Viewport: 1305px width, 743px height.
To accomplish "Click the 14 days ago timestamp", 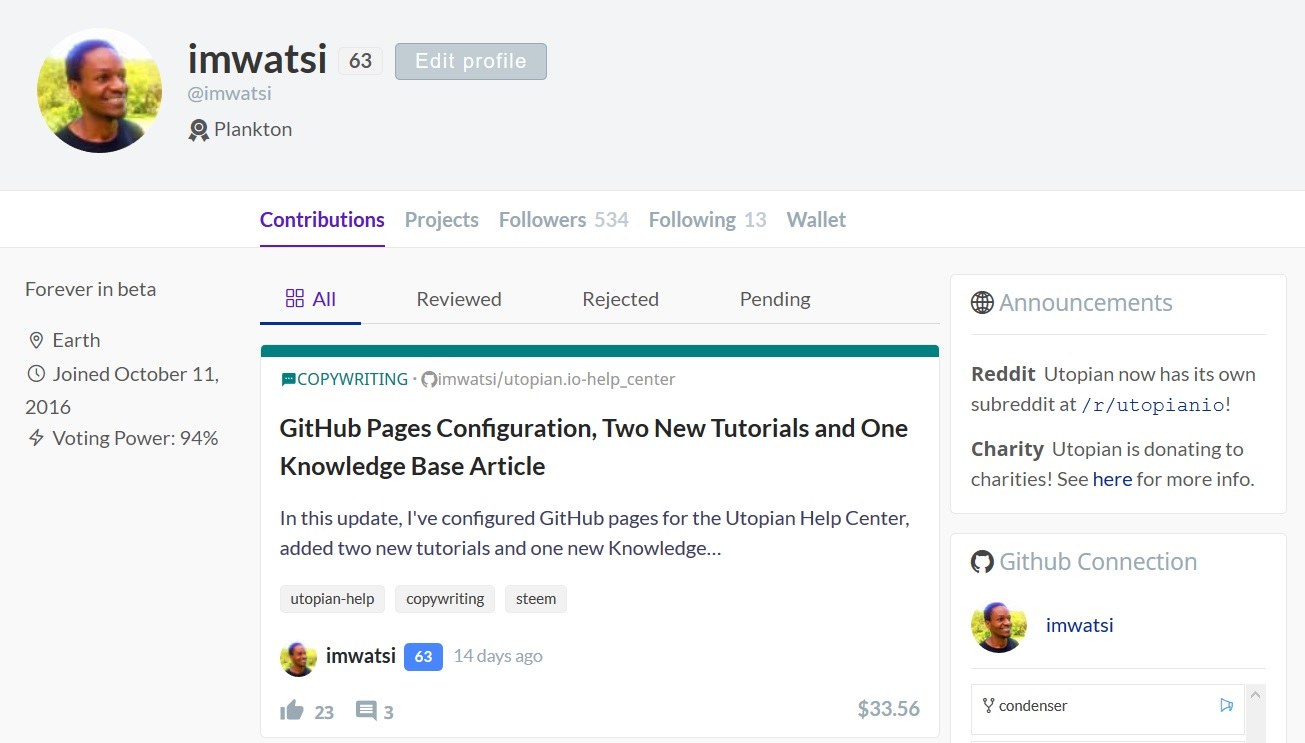I will tap(498, 656).
